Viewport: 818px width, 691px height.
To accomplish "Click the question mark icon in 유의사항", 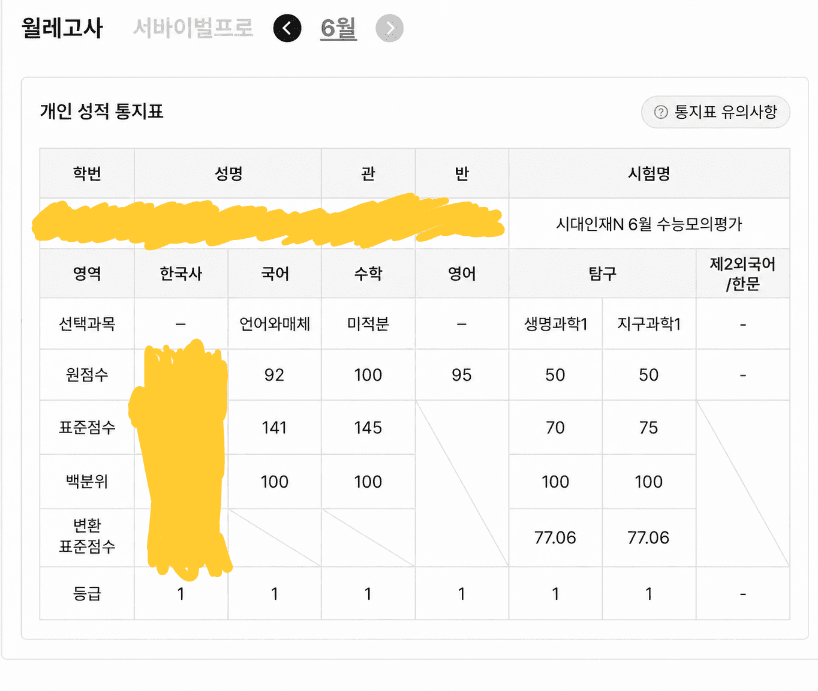I will click(660, 112).
